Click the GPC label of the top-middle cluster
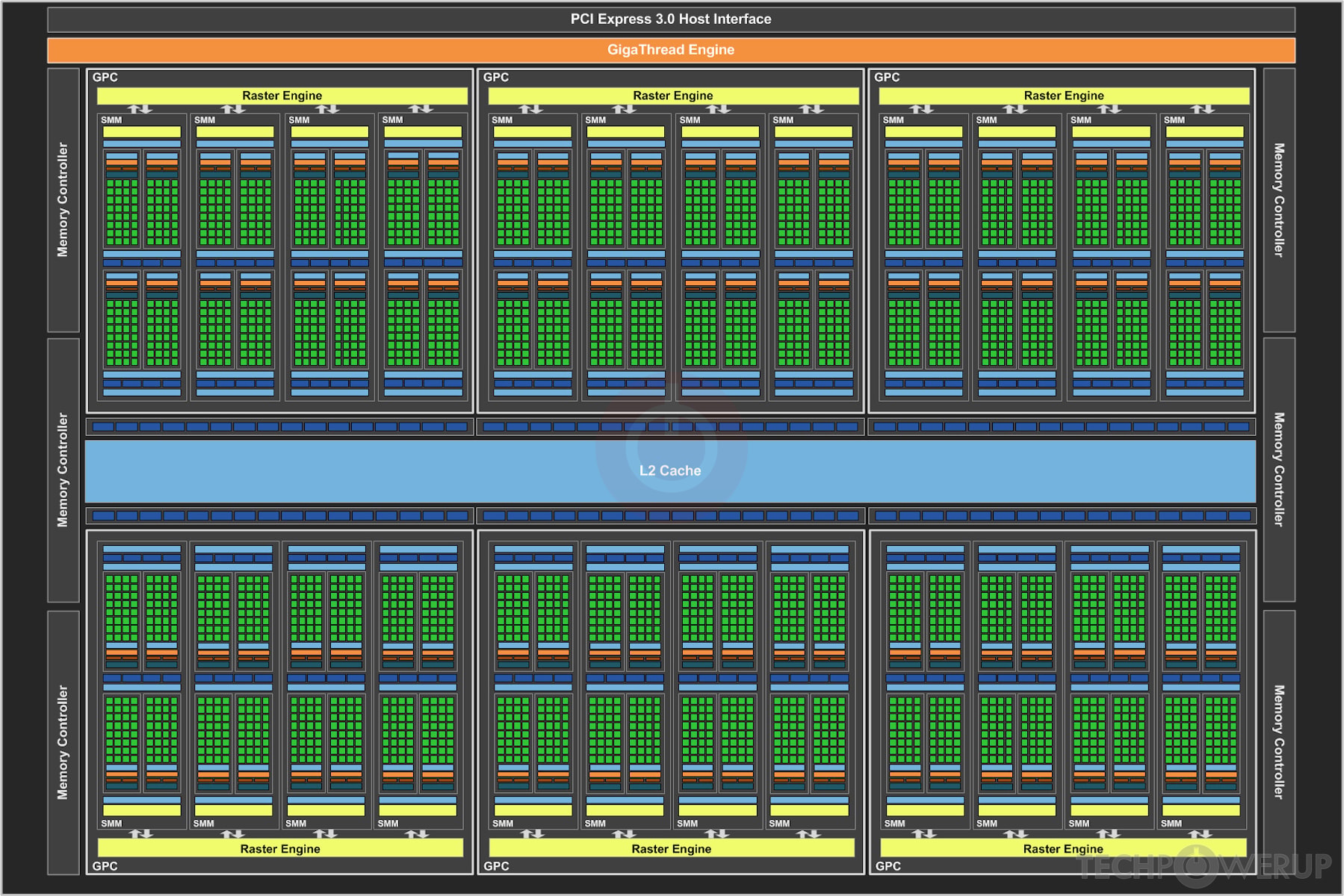This screenshot has width=1344, height=896. 496,77
